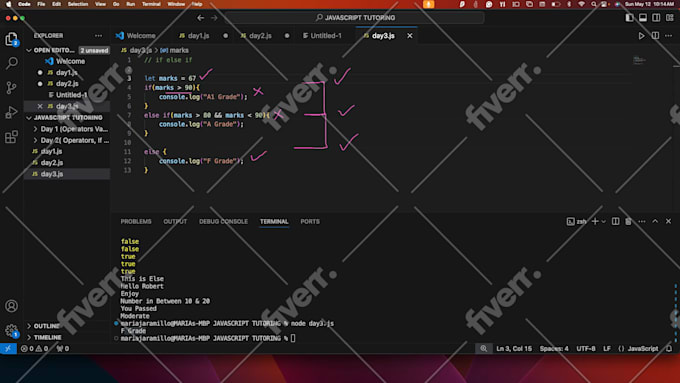Go back in navigation history
Viewport: 680px width, 383px height.
pos(200,18)
